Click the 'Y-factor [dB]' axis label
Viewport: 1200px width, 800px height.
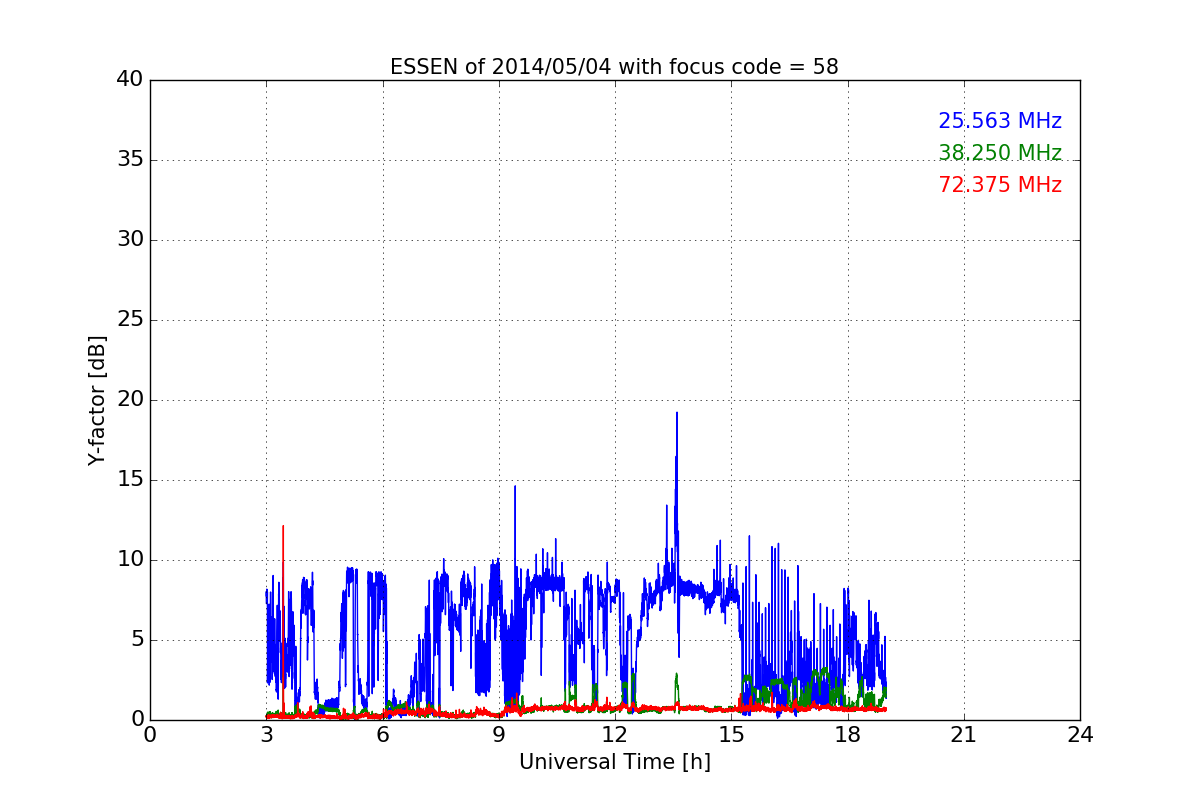pos(97,400)
